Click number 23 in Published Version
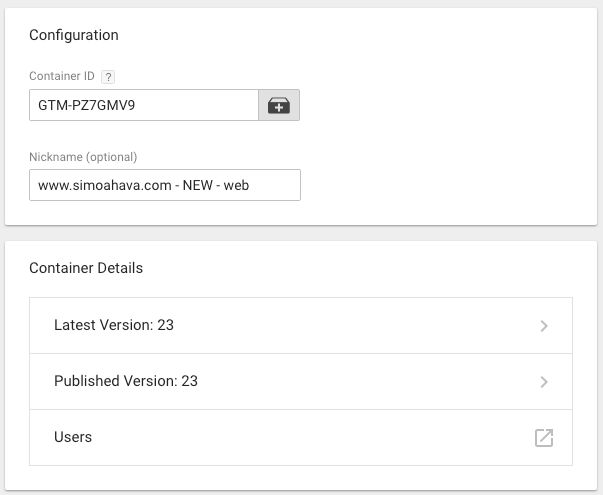The width and height of the screenshot is (603, 495). (190, 381)
